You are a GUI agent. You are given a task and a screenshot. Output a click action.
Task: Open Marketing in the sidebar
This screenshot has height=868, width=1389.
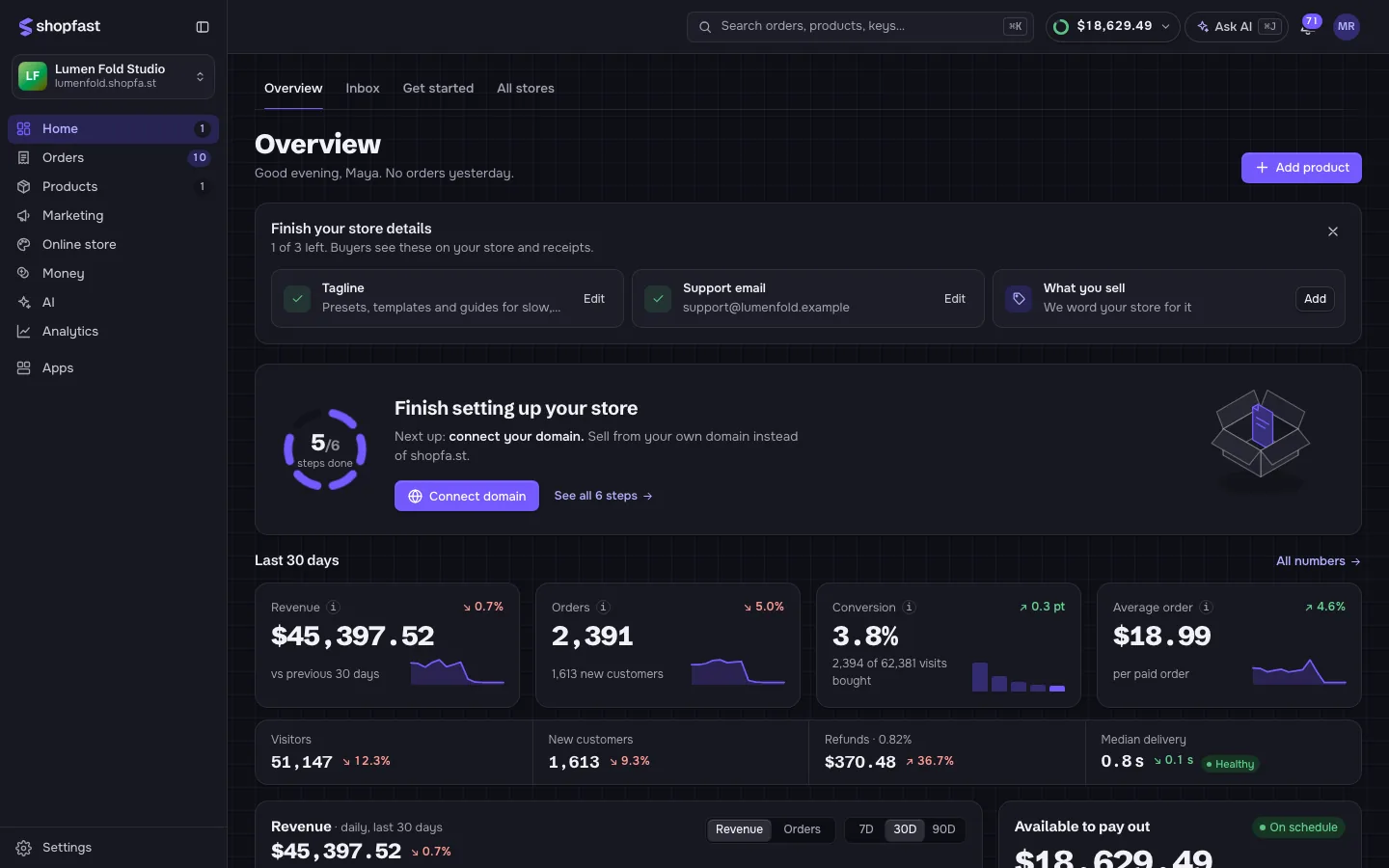[x=113, y=216]
